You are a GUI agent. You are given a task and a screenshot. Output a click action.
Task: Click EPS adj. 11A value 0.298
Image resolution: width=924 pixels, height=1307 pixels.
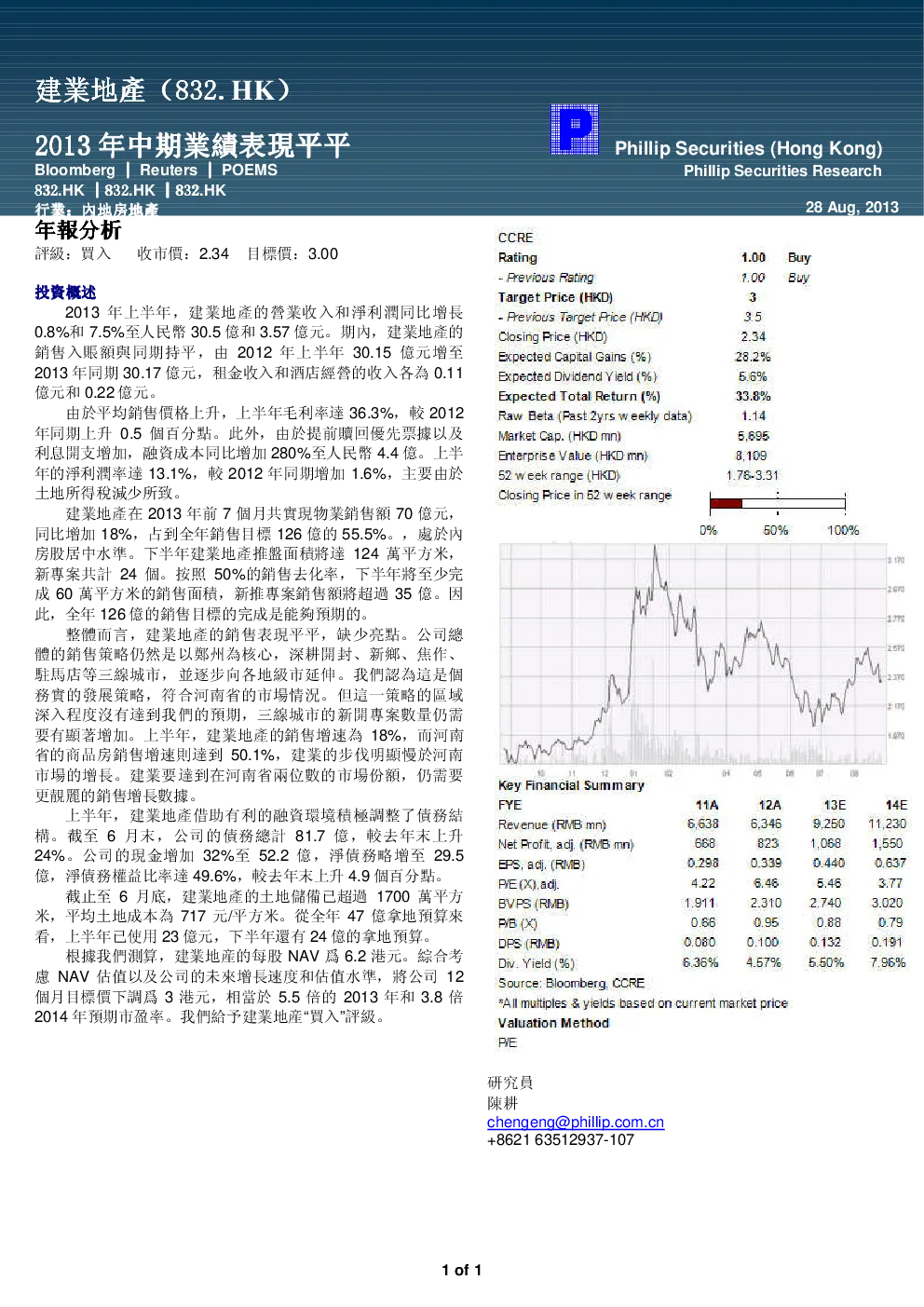[702, 863]
